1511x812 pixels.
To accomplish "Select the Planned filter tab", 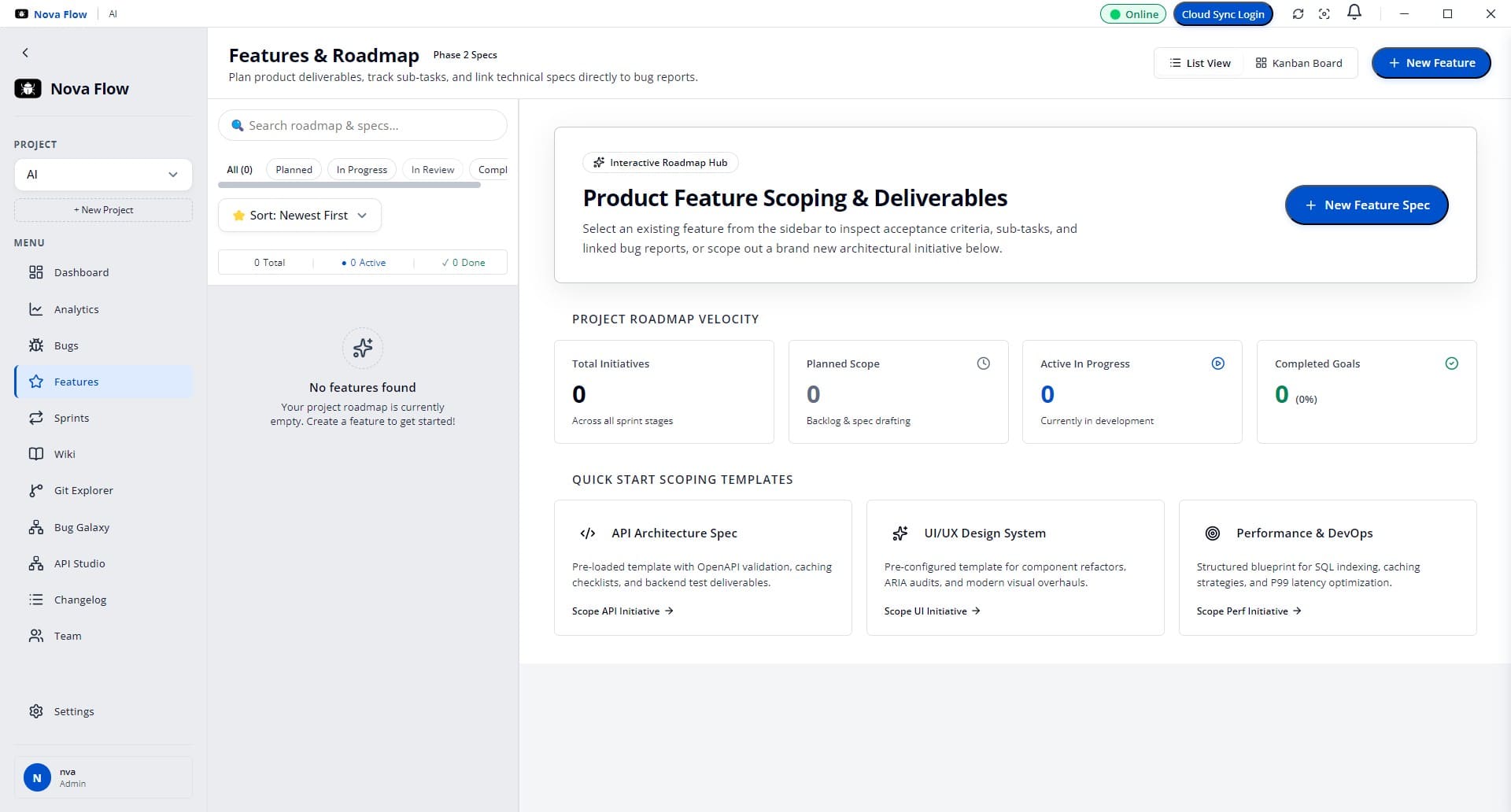I will point(294,169).
